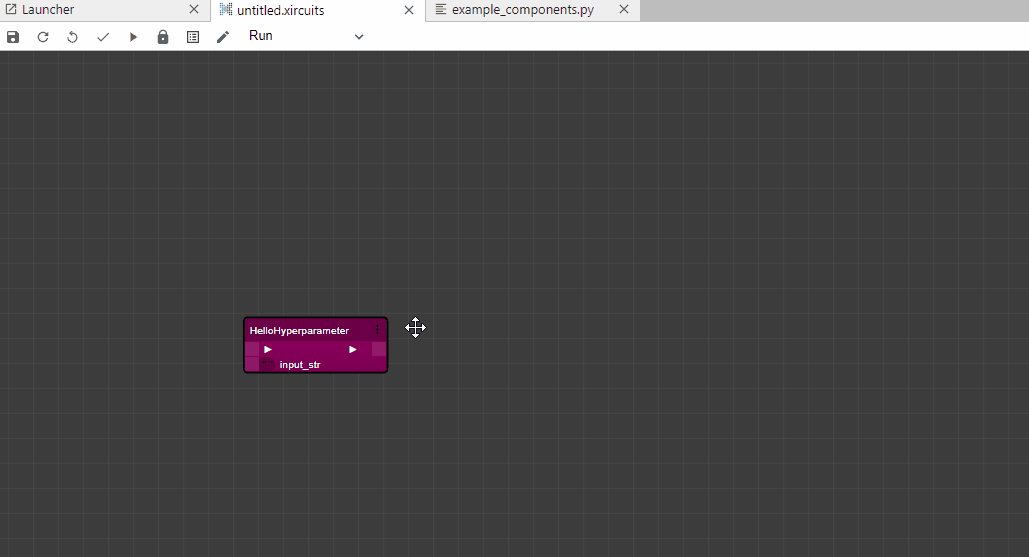Toggle the lock icon in toolbar

[x=163, y=37]
